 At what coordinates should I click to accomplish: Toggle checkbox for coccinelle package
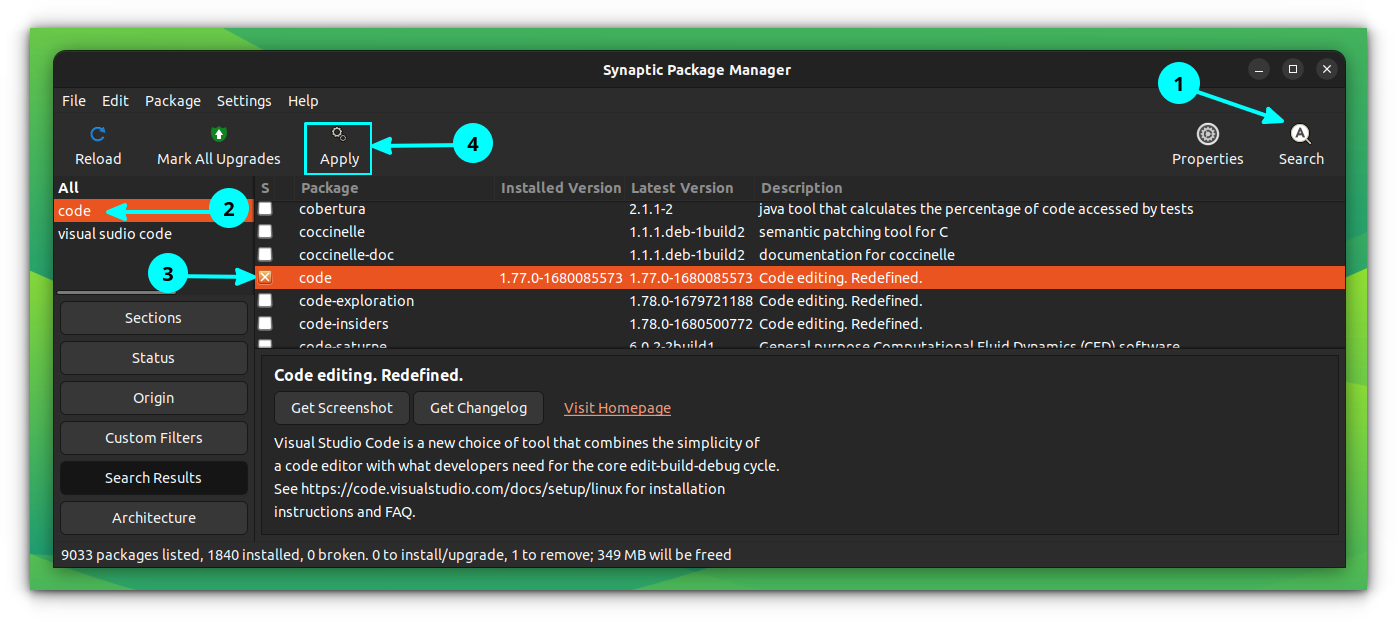pyautogui.click(x=265, y=232)
